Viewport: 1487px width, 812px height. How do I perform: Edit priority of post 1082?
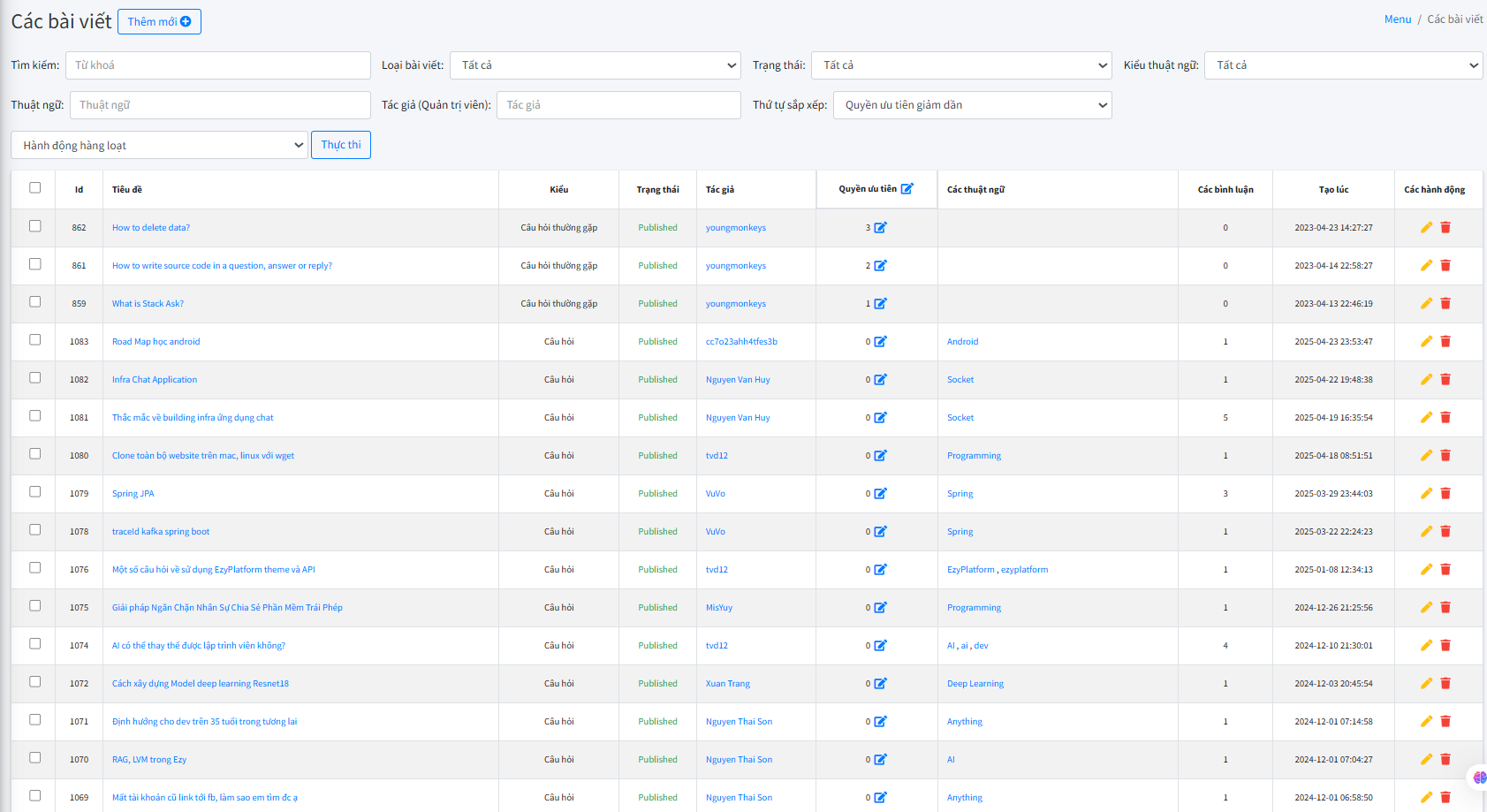click(x=880, y=379)
